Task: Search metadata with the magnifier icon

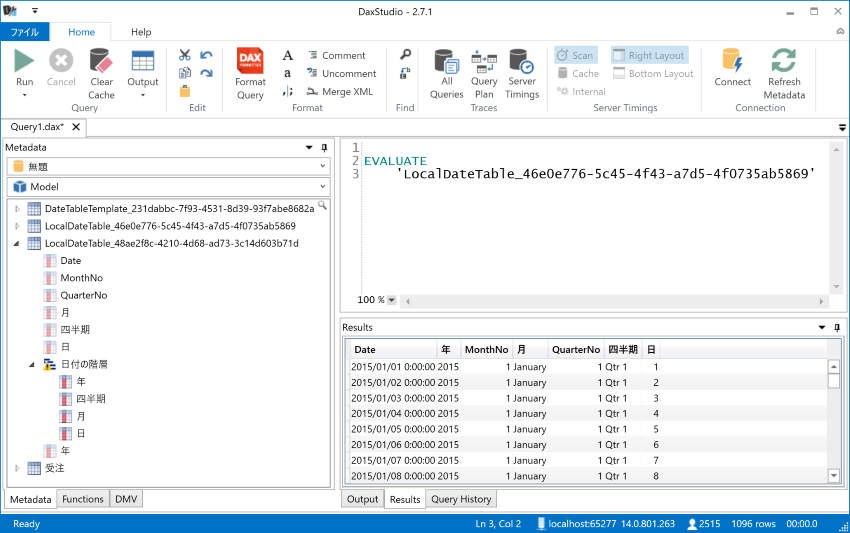Action: pos(322,205)
